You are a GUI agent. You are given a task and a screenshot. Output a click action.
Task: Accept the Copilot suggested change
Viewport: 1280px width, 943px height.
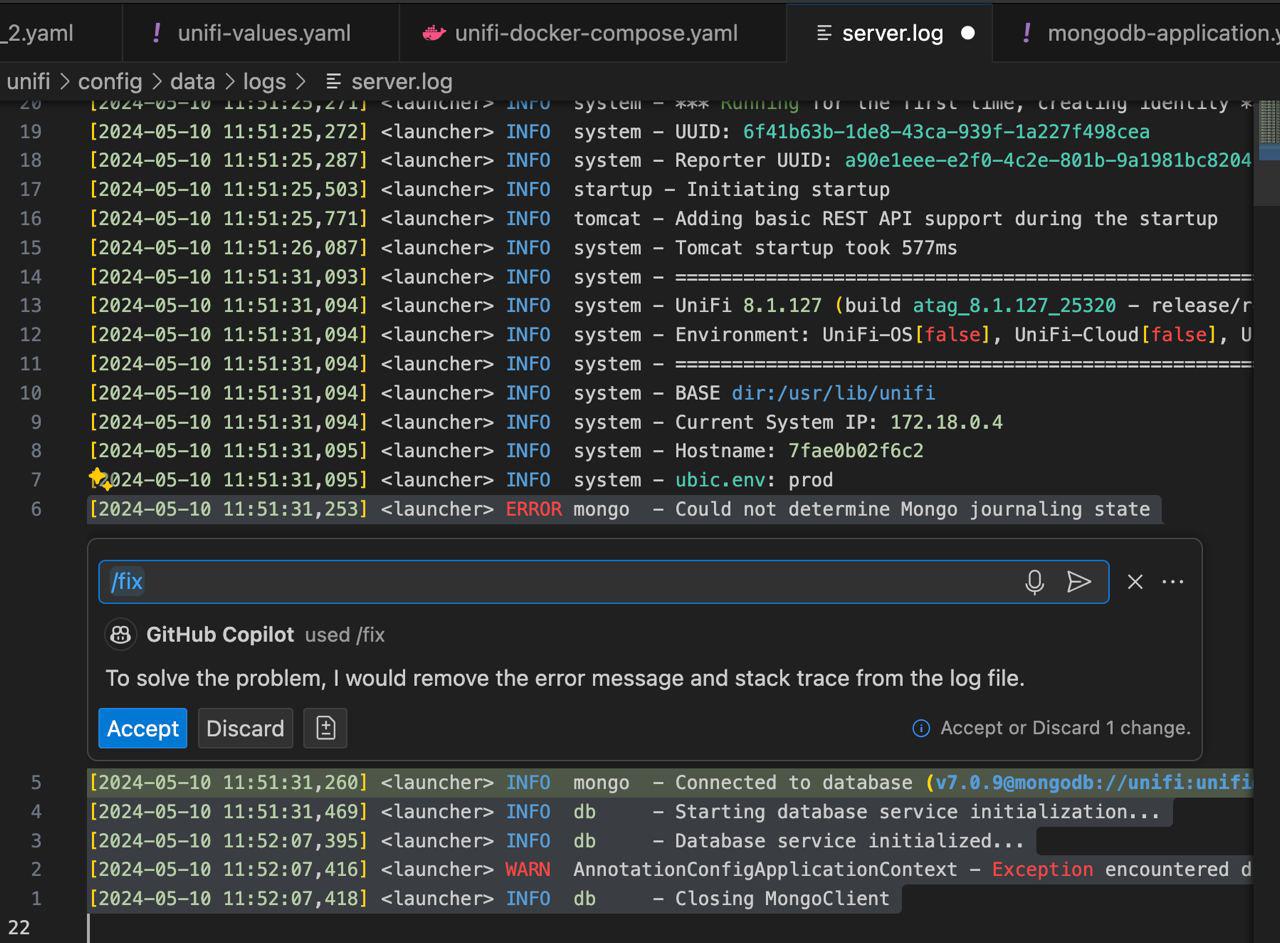click(x=142, y=728)
